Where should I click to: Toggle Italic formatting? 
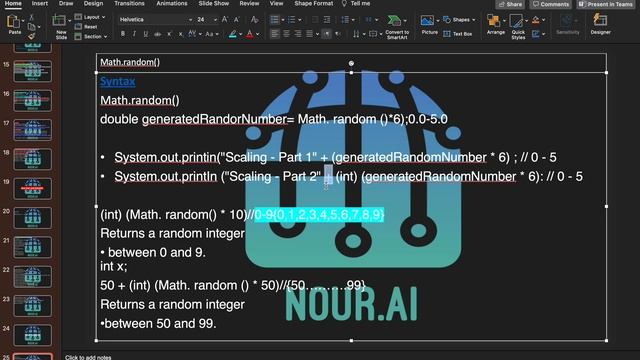pyautogui.click(x=134, y=34)
